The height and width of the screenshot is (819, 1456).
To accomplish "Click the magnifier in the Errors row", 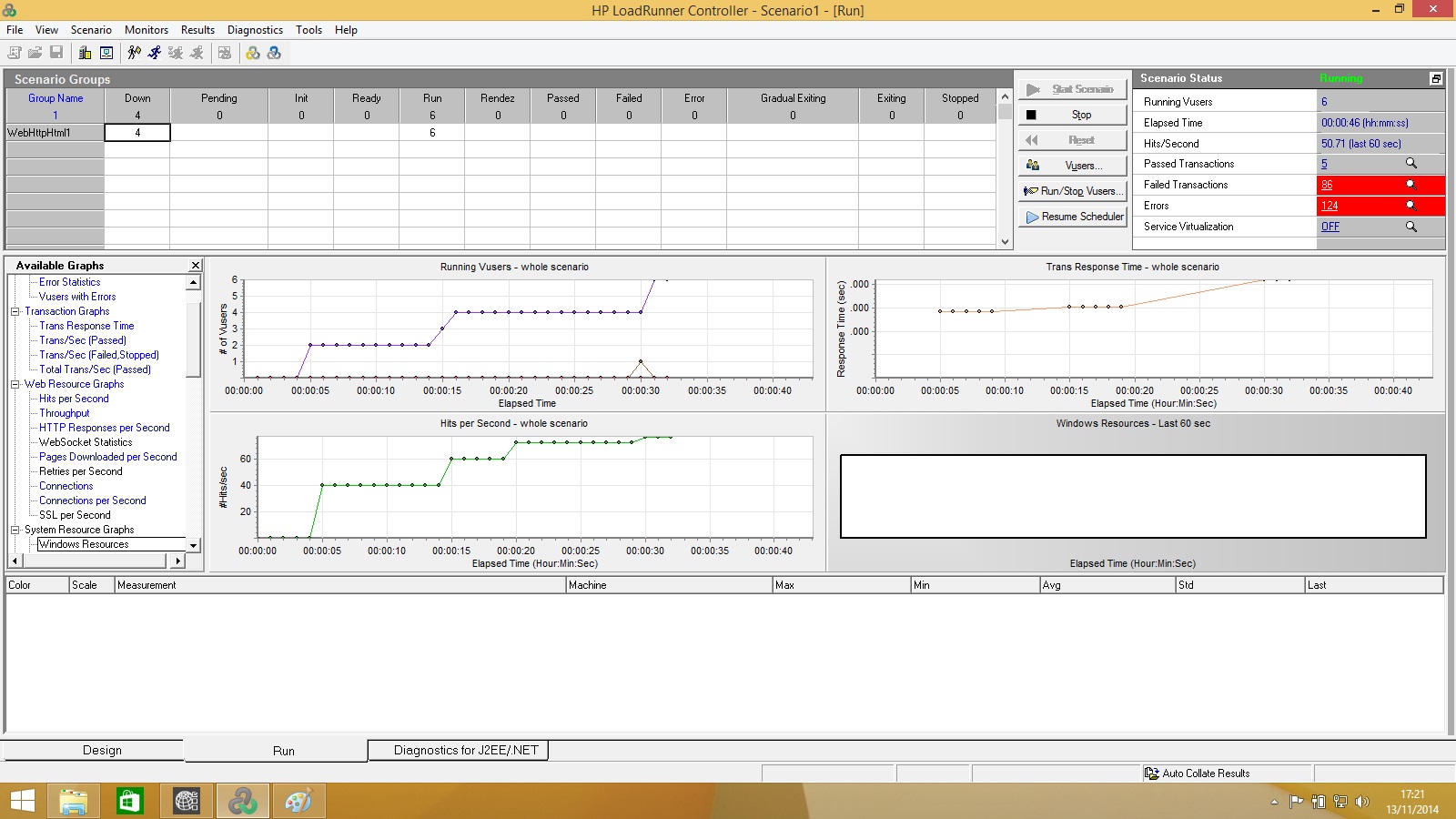I will (1411, 206).
